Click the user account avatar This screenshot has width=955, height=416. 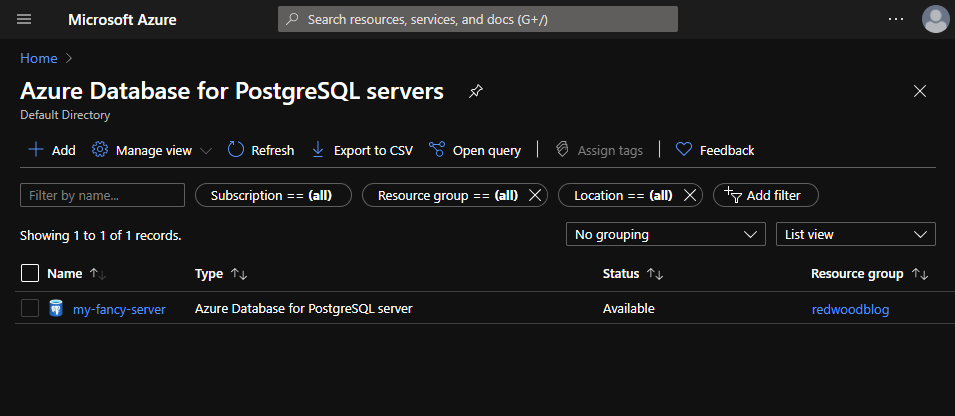935,19
